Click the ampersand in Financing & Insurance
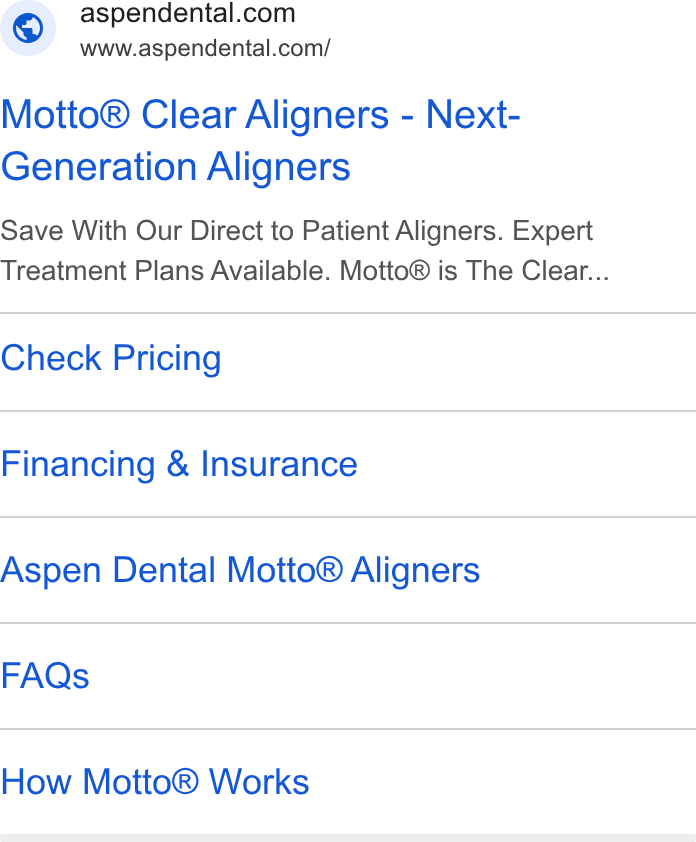Image resolution: width=696 pixels, height=842 pixels. 178,463
